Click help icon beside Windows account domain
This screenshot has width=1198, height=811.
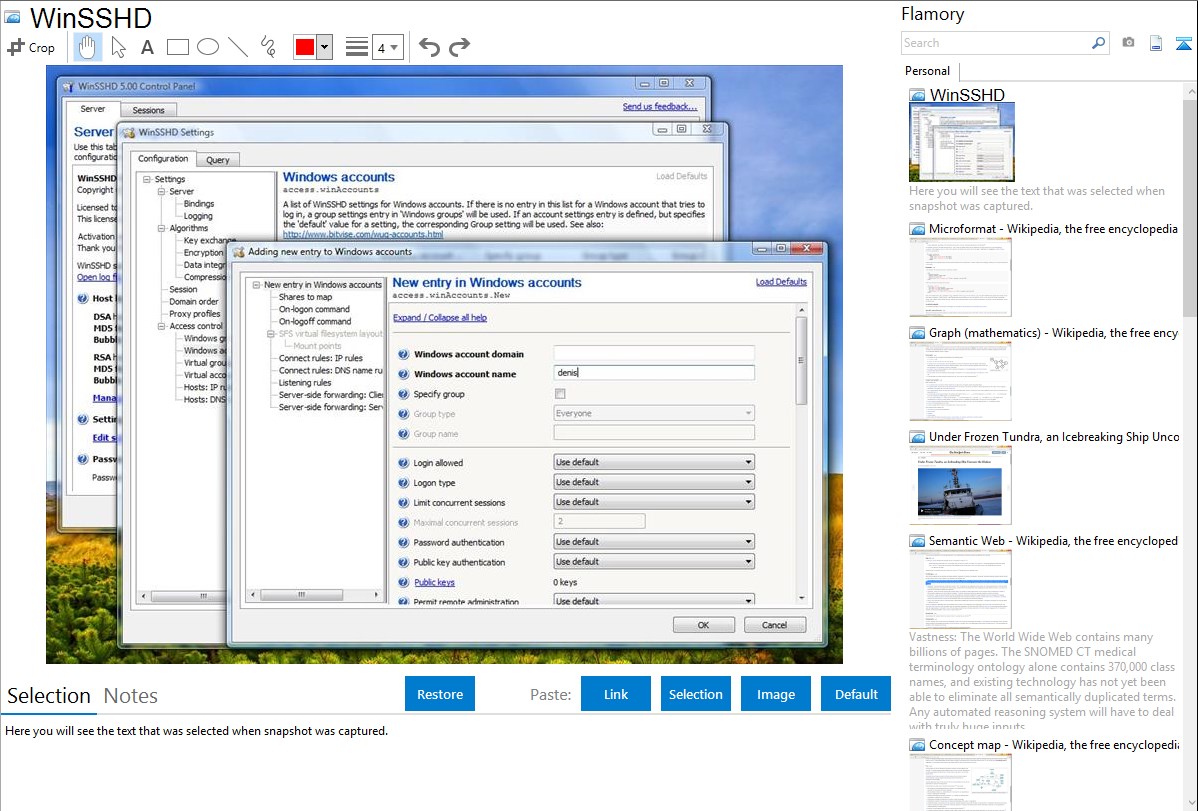403,354
